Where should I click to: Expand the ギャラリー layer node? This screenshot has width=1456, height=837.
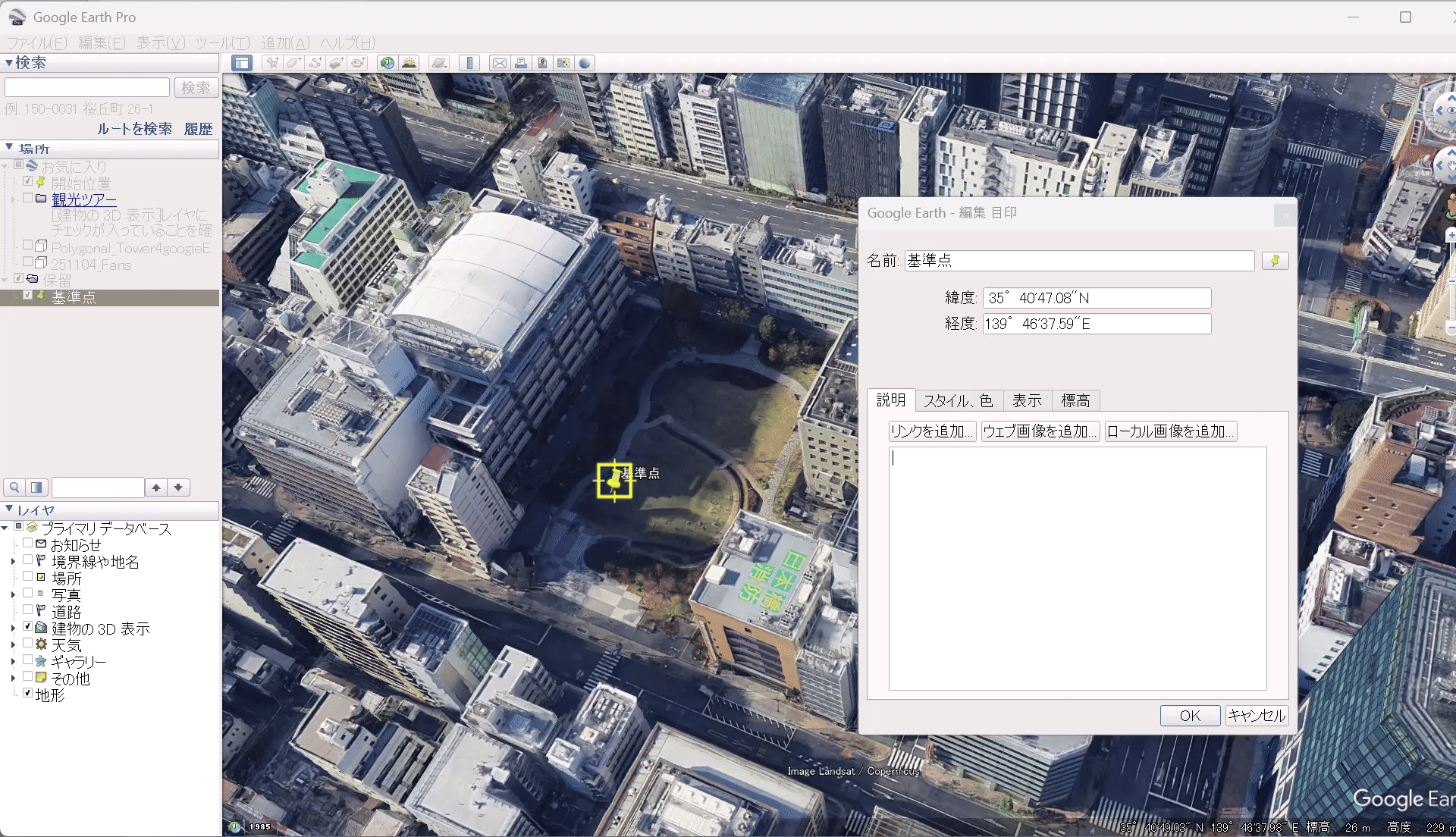pyautogui.click(x=13, y=661)
